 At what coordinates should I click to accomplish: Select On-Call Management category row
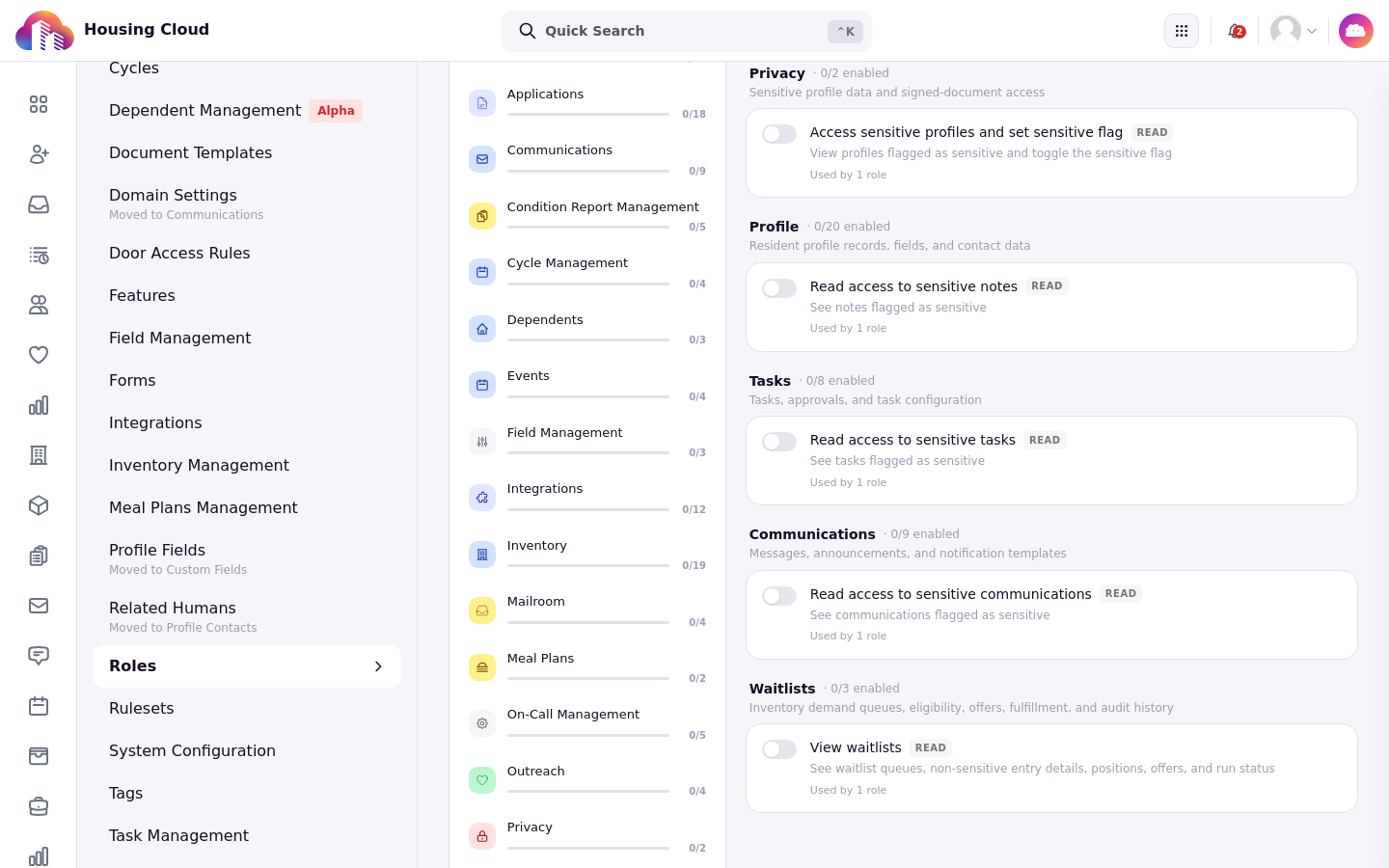(587, 723)
